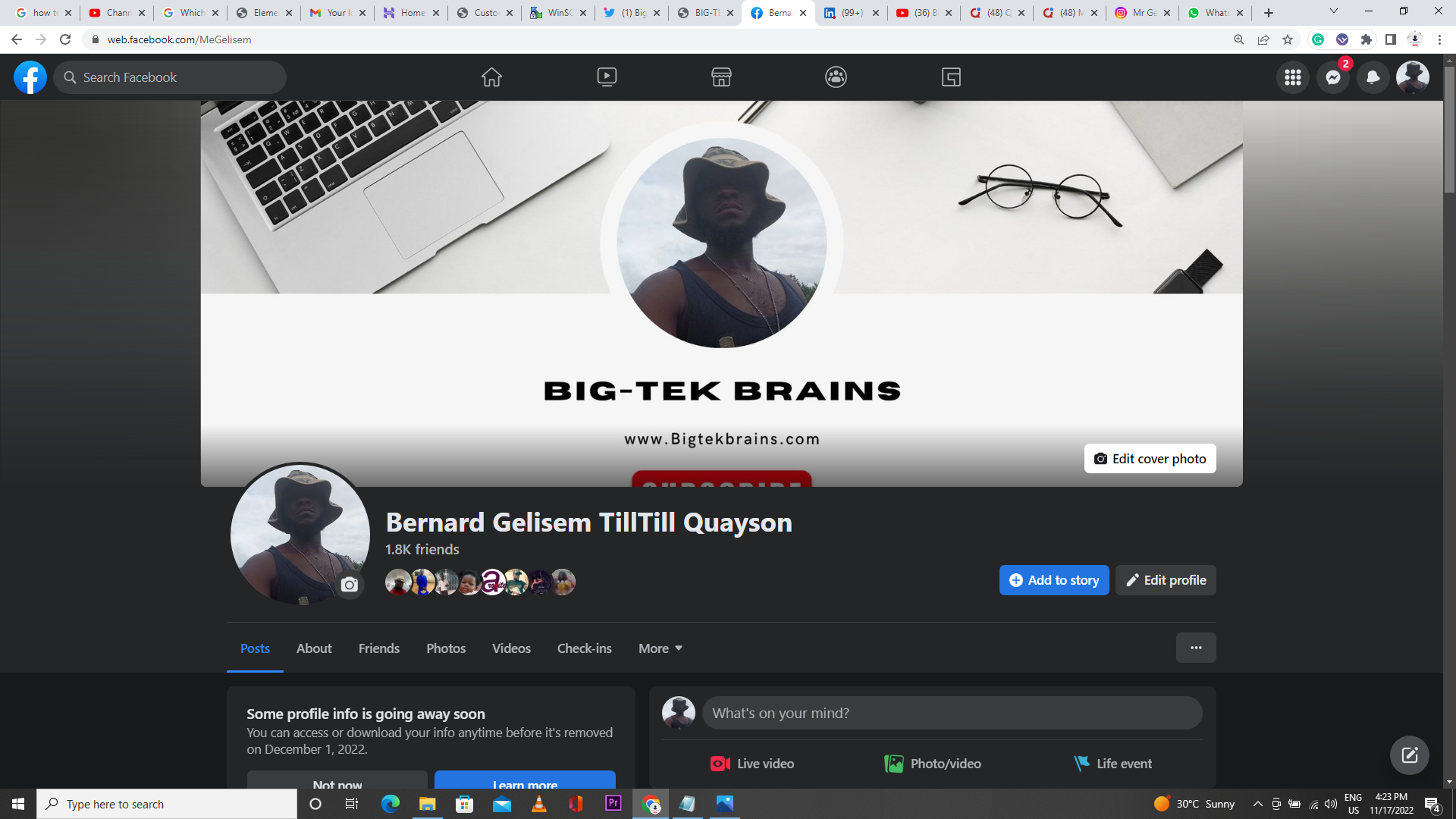This screenshot has height=819, width=1456.
Task: Open the Marketplace icon
Action: click(721, 77)
